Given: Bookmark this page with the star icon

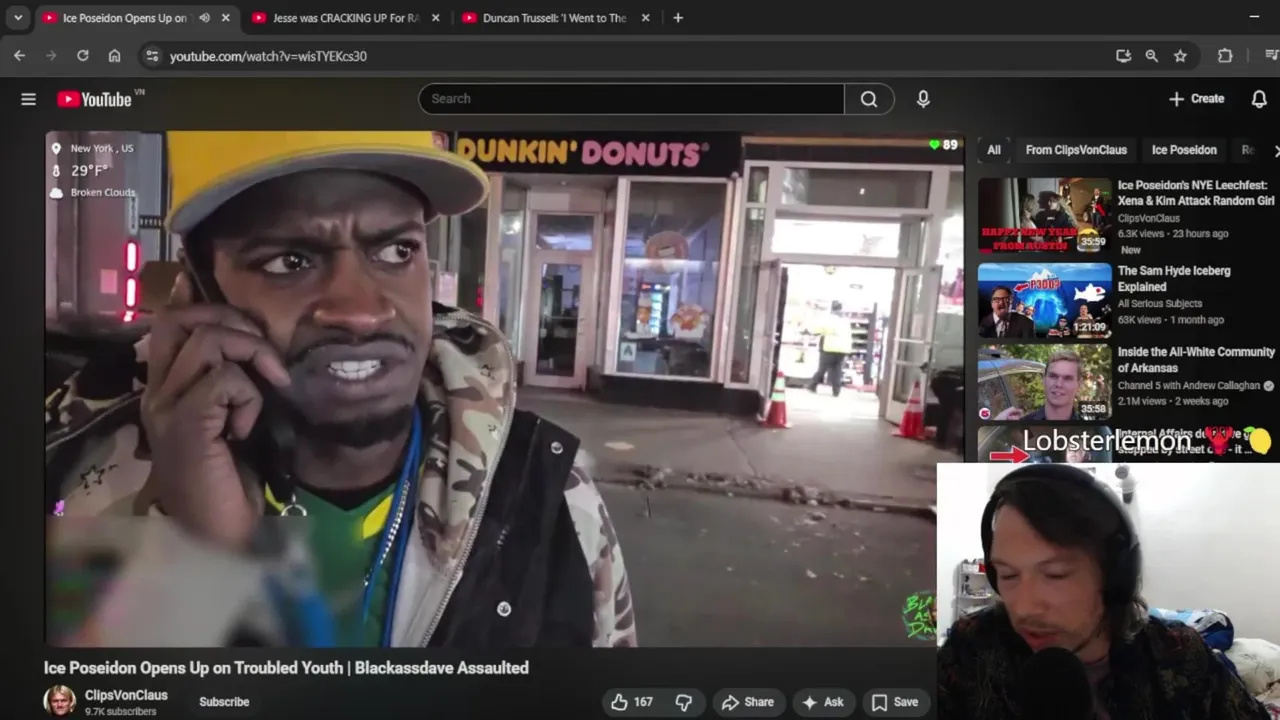Looking at the screenshot, I should pos(1180,56).
